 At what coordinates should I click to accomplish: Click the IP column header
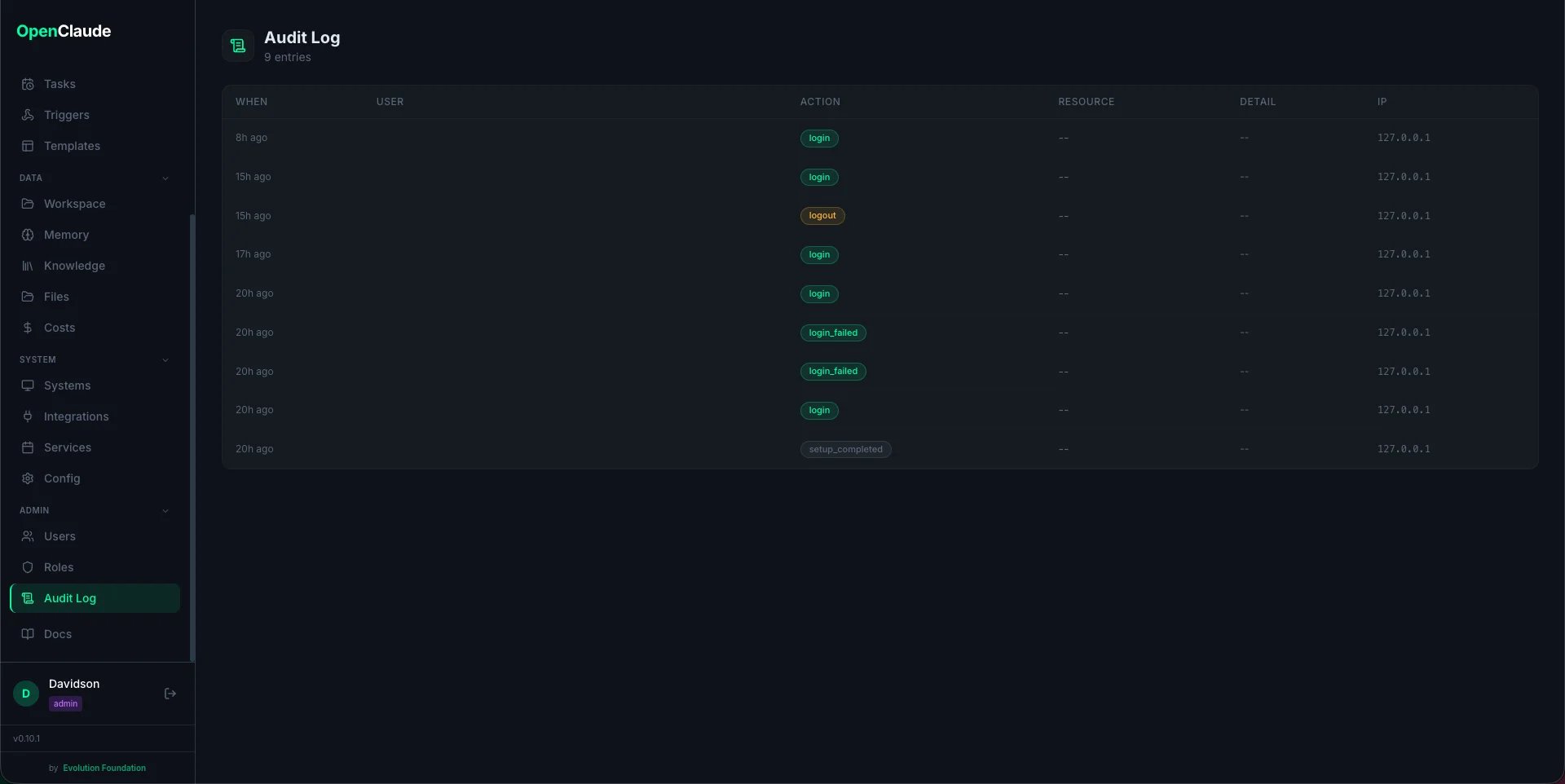tap(1382, 102)
